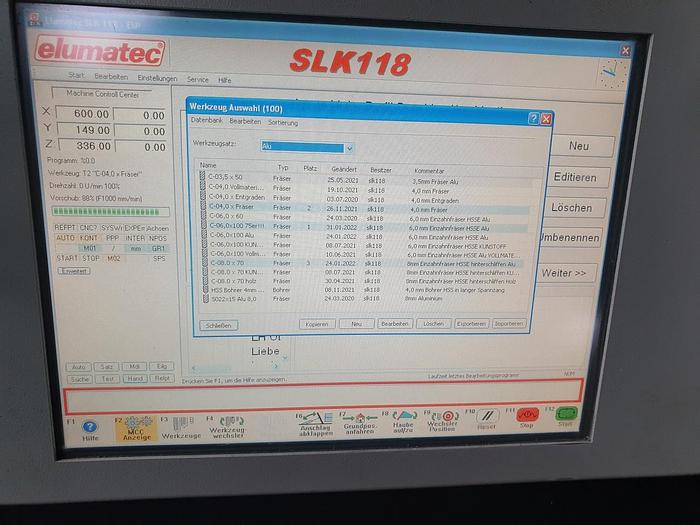Click the dialog's bottom Bearbeiten button
700x525 pixels.
click(395, 324)
